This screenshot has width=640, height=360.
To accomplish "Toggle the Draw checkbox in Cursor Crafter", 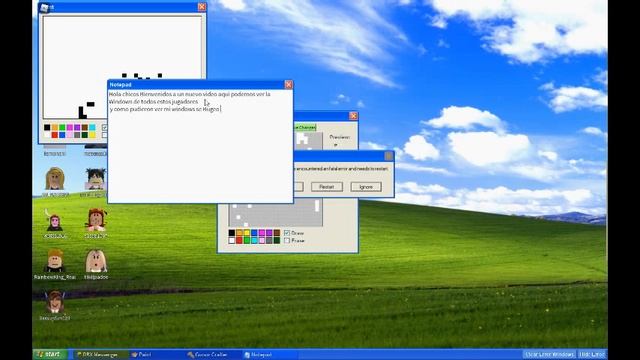I will click(287, 233).
